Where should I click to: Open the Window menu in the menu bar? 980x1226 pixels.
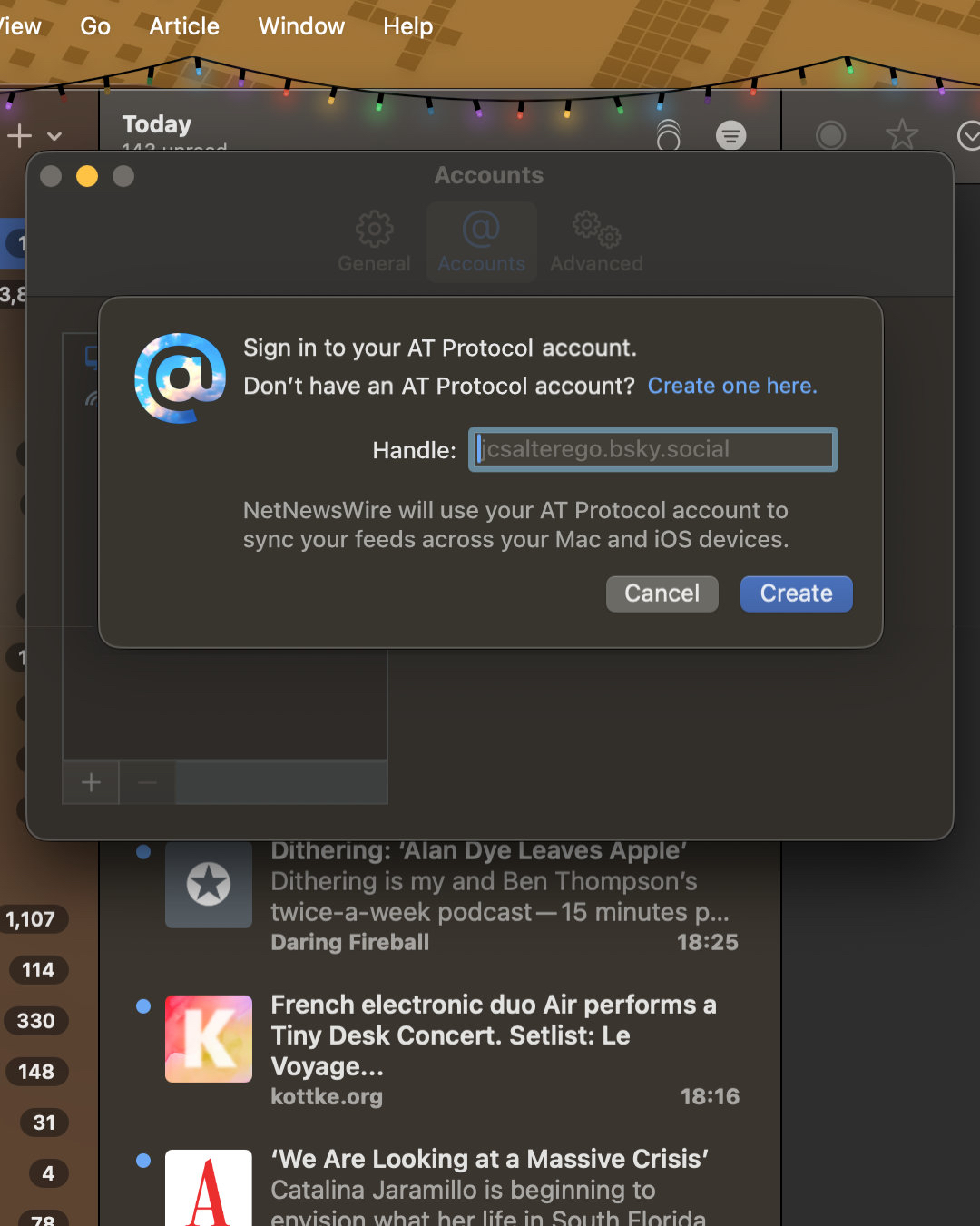(x=301, y=26)
